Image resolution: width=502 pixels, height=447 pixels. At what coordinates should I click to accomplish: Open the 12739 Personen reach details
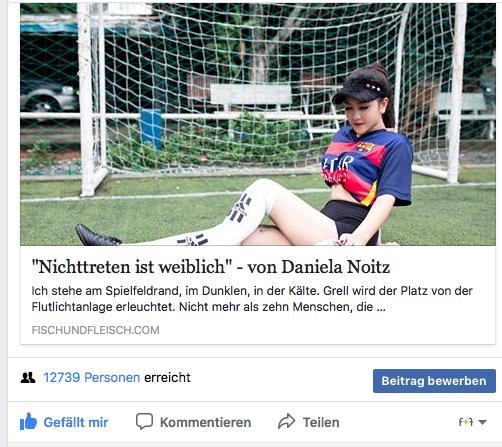click(92, 378)
